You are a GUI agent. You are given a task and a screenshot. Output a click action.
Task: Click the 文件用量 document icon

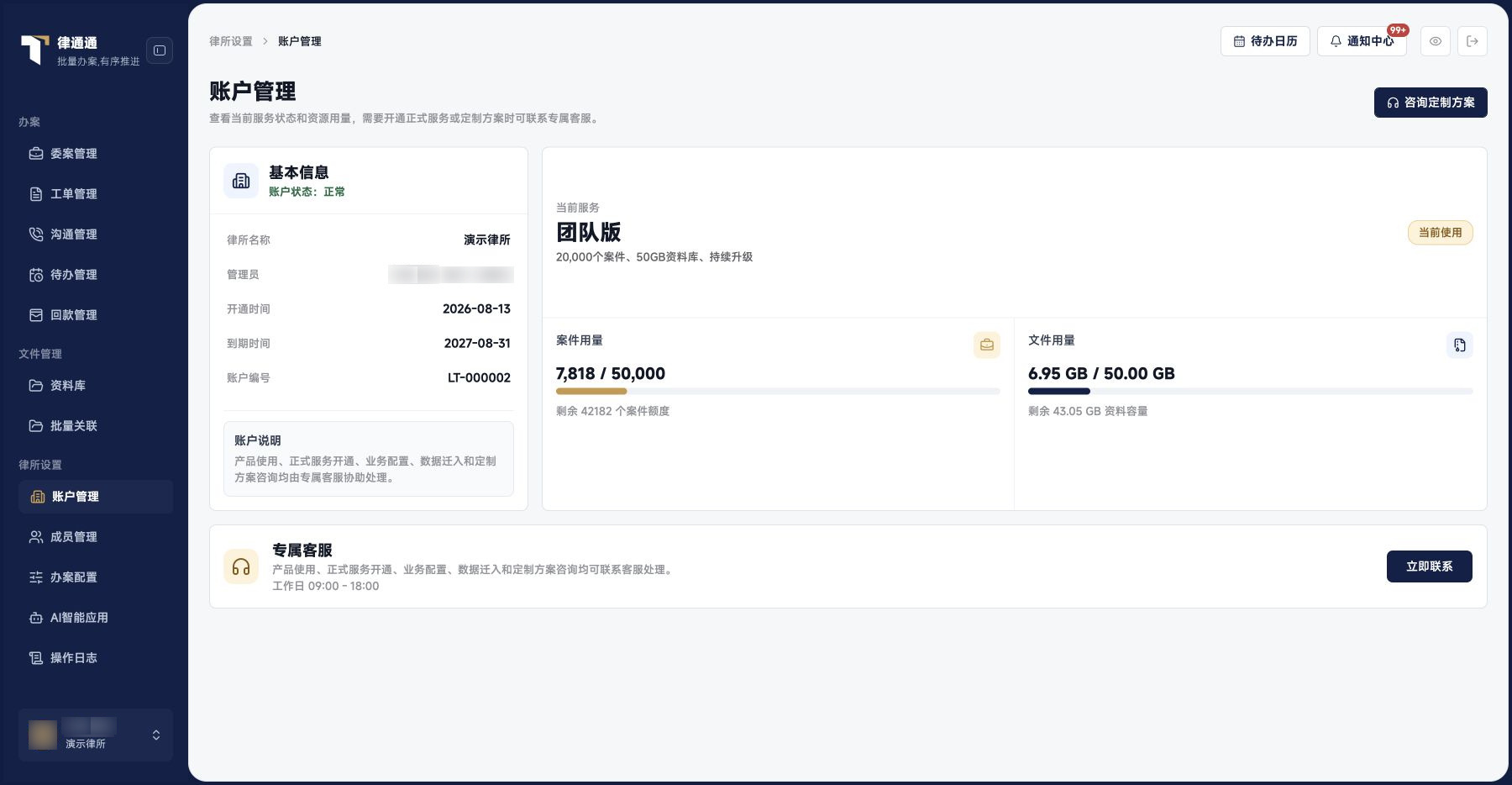[1460, 345]
